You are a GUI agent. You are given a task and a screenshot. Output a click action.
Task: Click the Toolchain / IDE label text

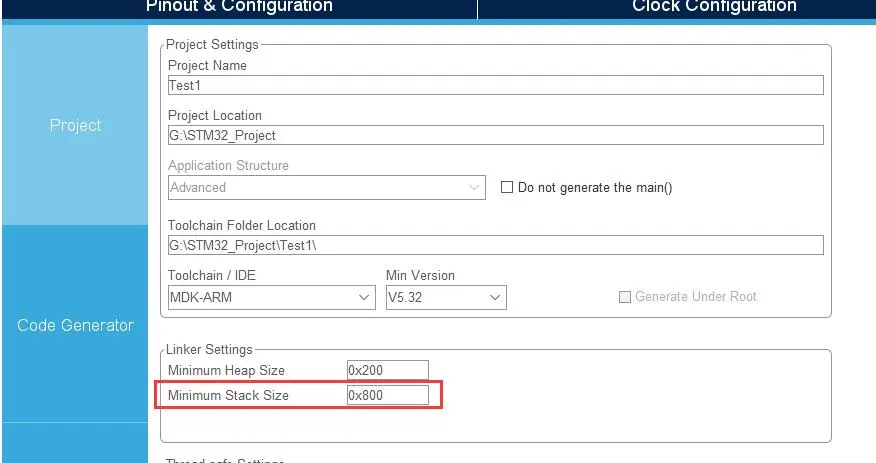point(213,275)
